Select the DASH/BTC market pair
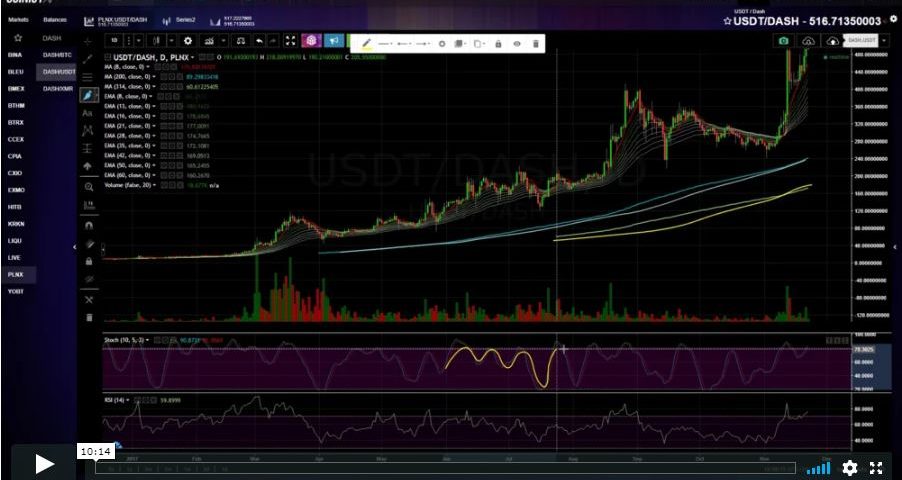The width and height of the screenshot is (902, 480). pyautogui.click(x=57, y=55)
